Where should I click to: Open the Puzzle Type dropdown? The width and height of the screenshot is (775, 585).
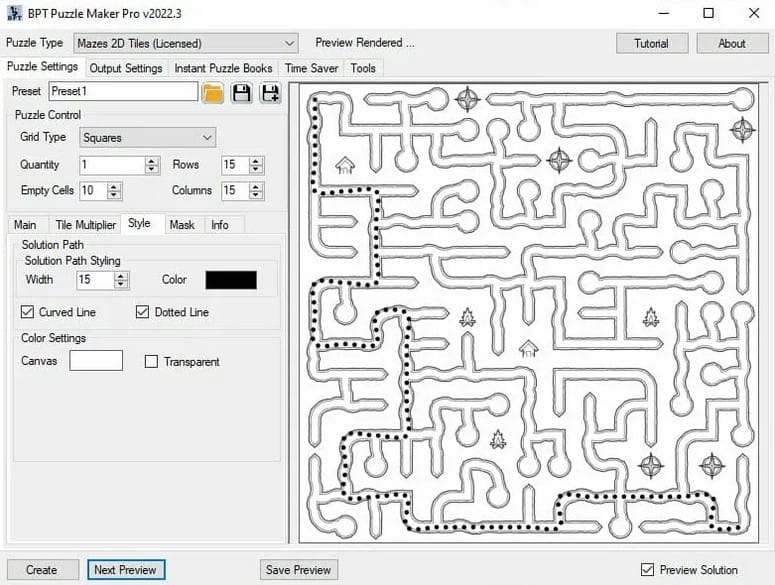186,43
